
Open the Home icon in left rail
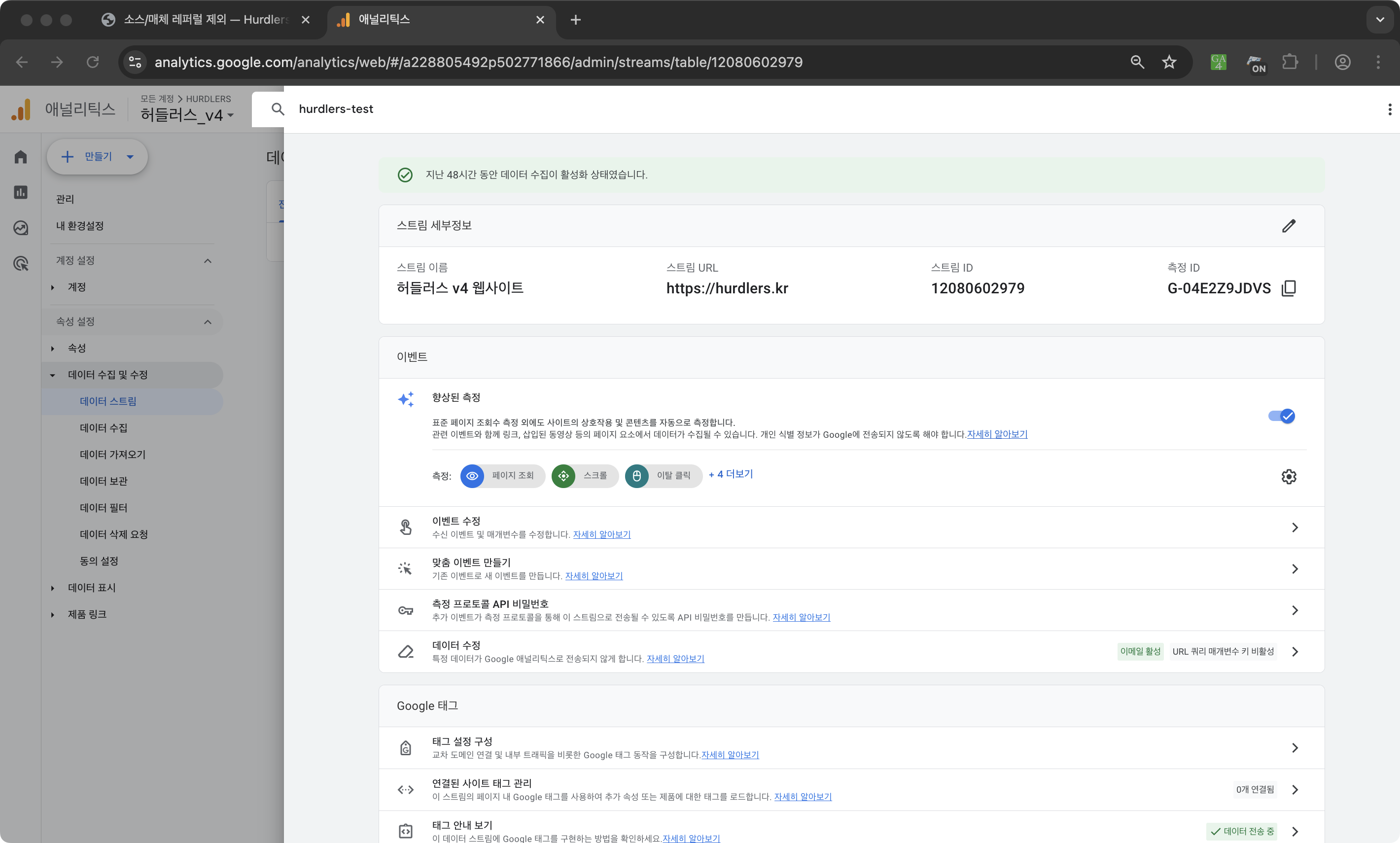coord(20,157)
